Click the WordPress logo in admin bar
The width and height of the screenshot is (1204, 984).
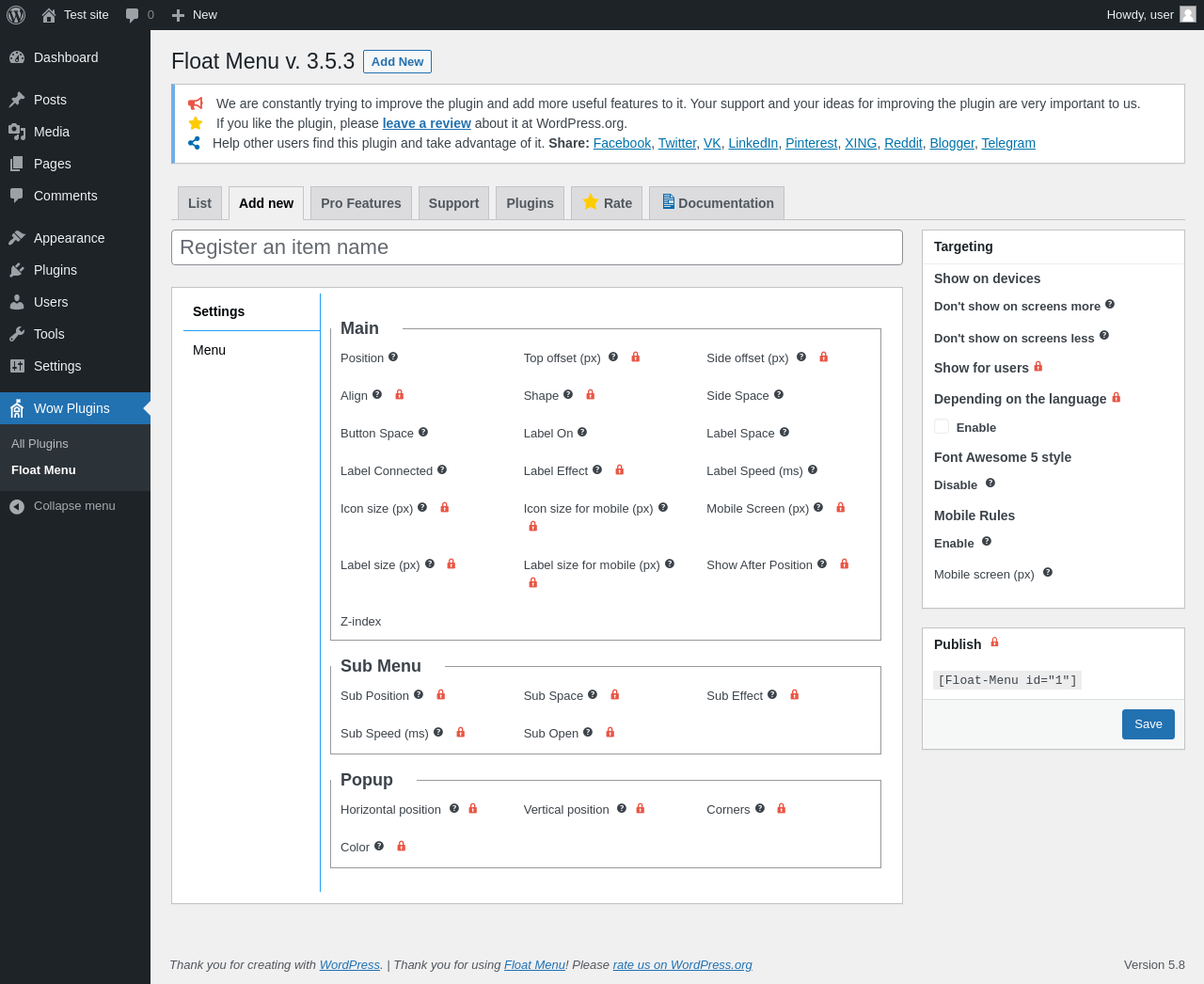[x=16, y=15]
